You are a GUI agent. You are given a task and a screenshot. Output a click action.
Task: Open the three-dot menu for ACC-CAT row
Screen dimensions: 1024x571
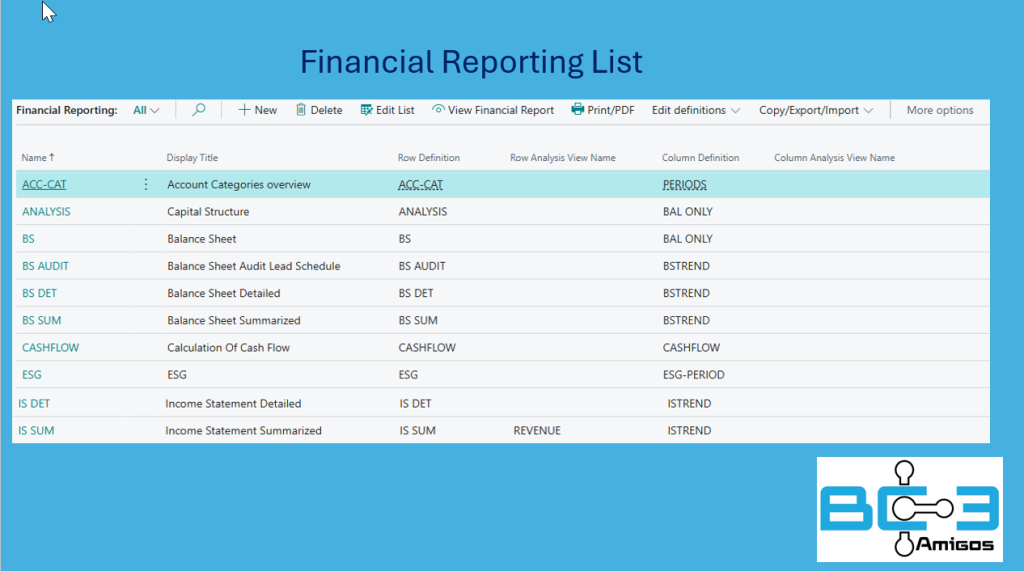click(146, 184)
